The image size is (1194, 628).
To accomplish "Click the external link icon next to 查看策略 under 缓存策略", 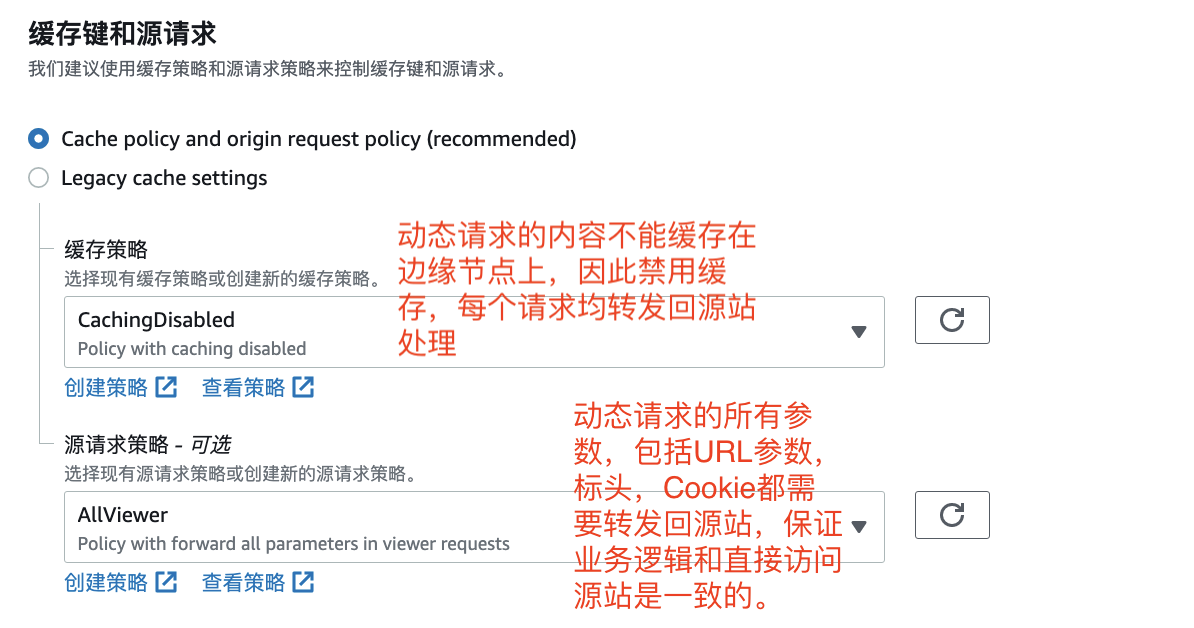I will tap(301, 386).
